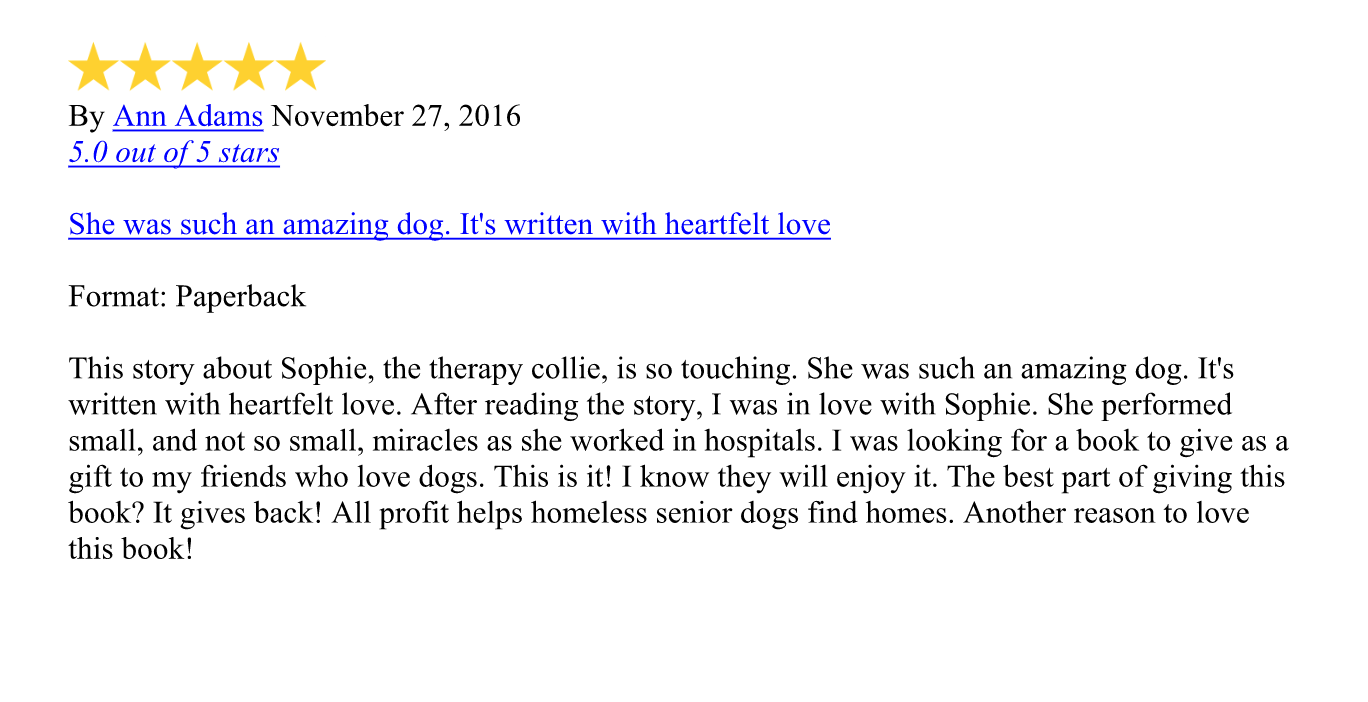The height and width of the screenshot is (702, 1368).
Task: Click the fifth (last) rating star
Action: pyautogui.click(x=300, y=67)
